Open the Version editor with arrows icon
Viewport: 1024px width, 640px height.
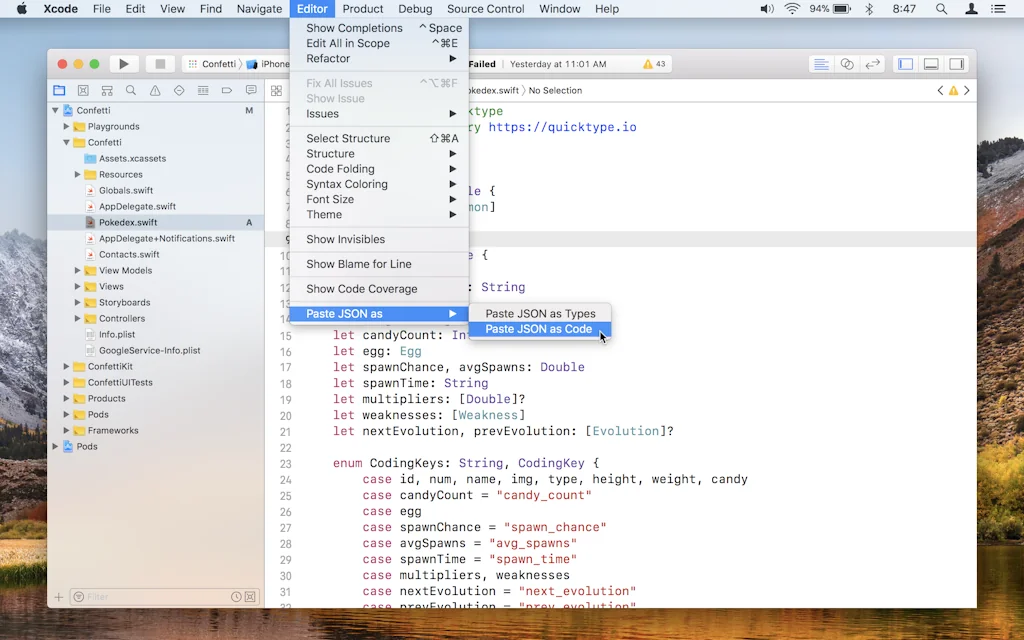click(873, 63)
